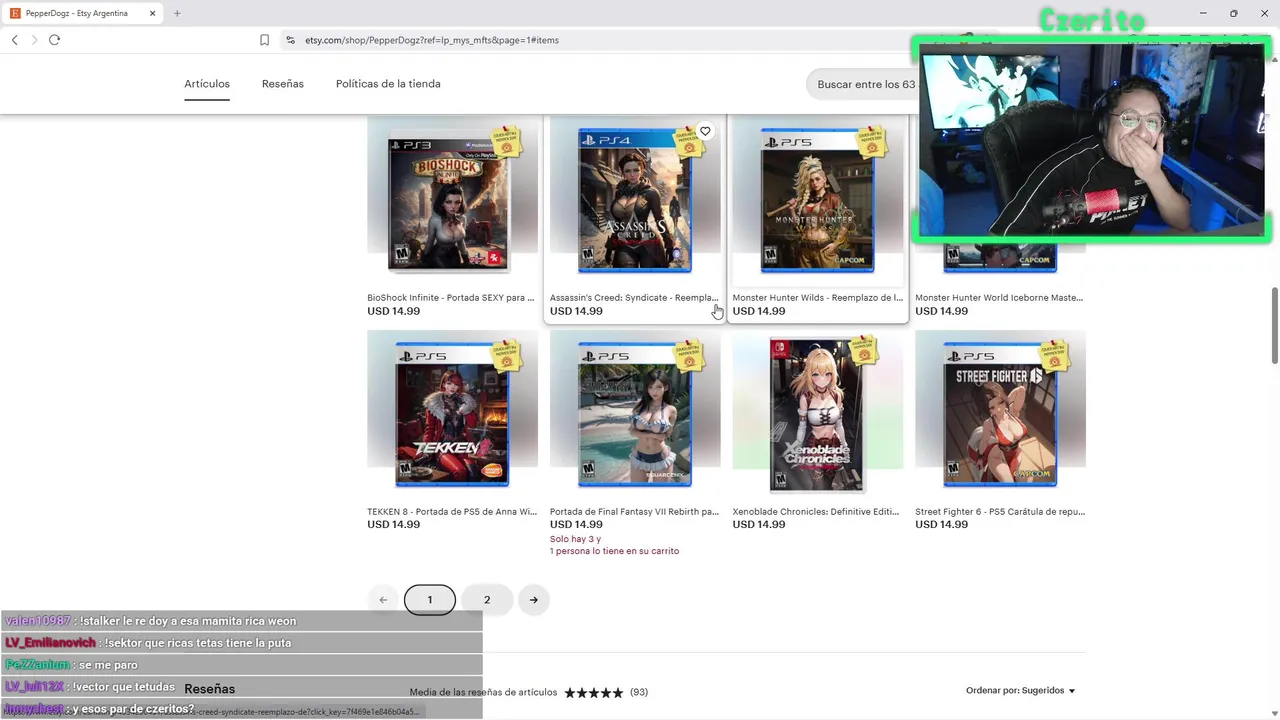Open the Monster Hunter Wilds PS5 cover thumbnail
The image size is (1280, 720).
[817, 201]
